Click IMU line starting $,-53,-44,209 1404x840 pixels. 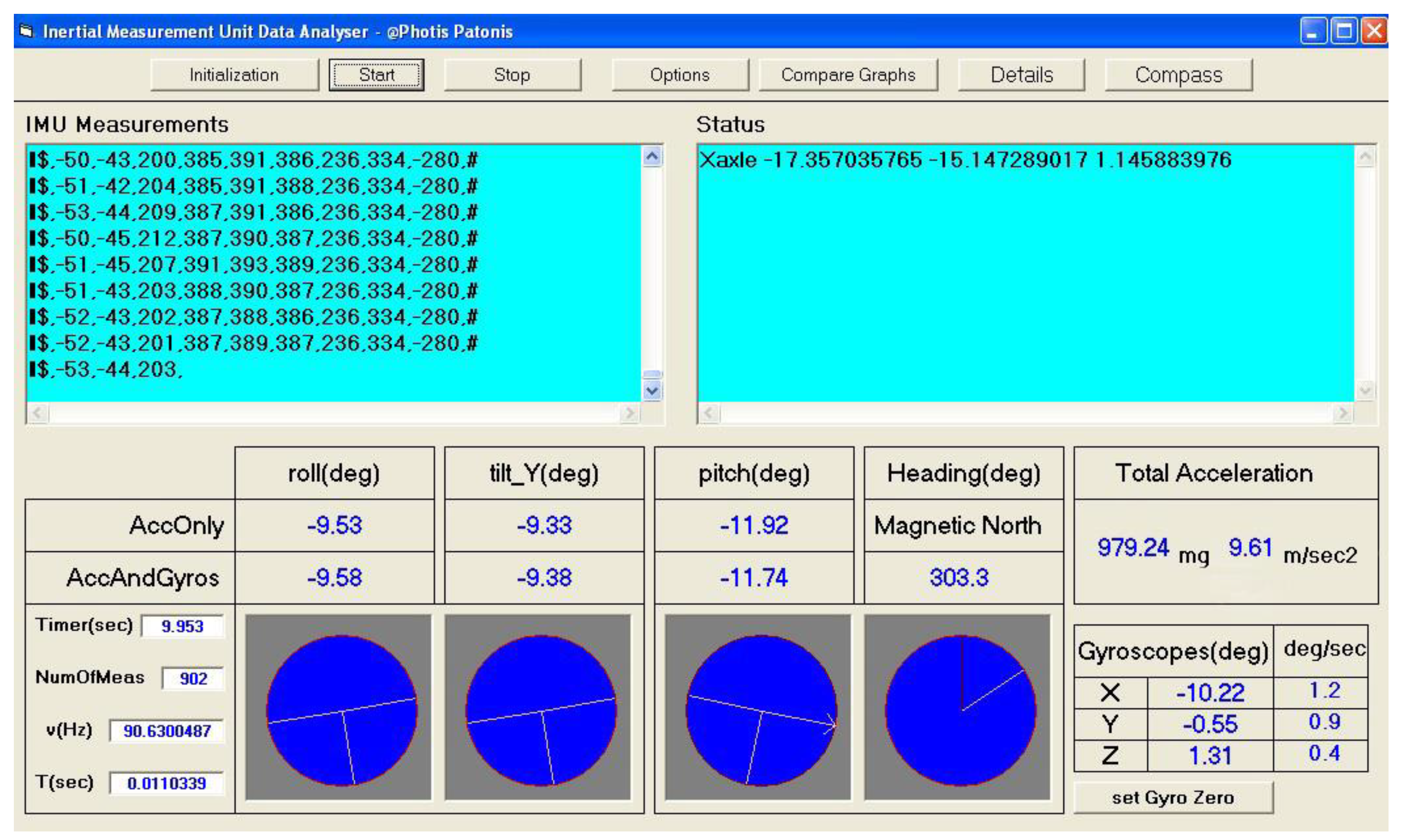click(x=254, y=212)
